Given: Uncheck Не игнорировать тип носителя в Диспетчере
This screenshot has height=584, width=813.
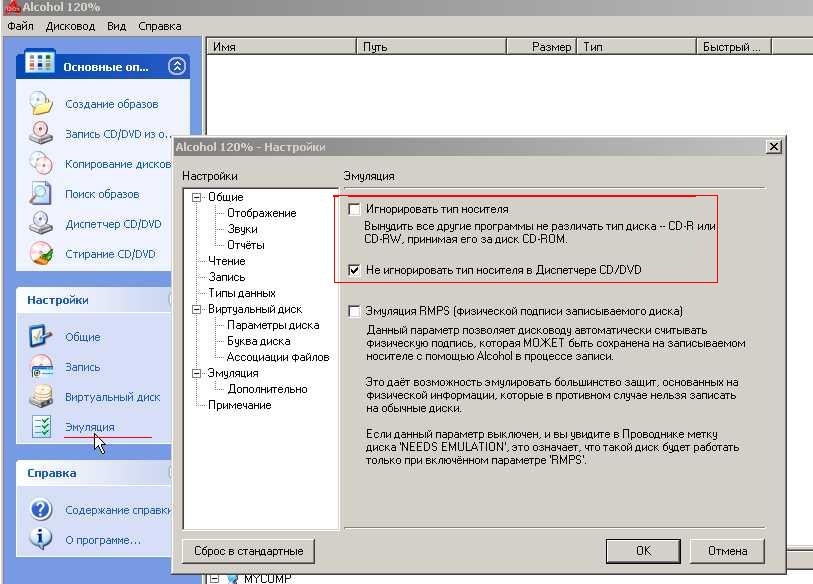Looking at the screenshot, I should [x=355, y=270].
